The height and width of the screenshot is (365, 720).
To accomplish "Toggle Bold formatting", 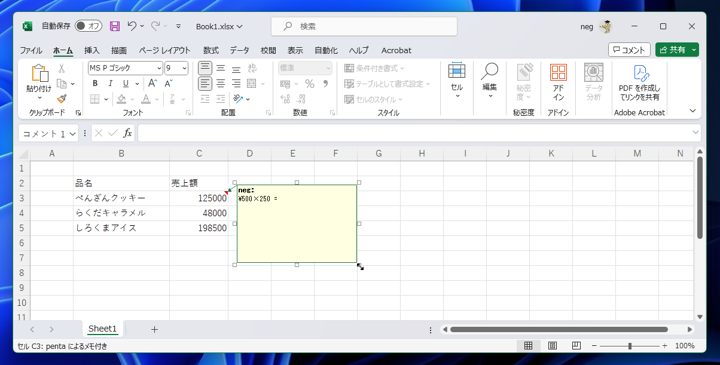I will (x=95, y=84).
